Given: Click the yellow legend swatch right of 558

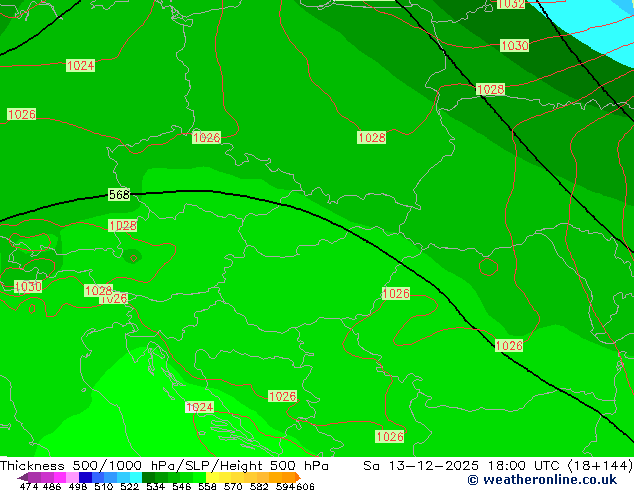Looking at the screenshot, I should pos(212,477).
